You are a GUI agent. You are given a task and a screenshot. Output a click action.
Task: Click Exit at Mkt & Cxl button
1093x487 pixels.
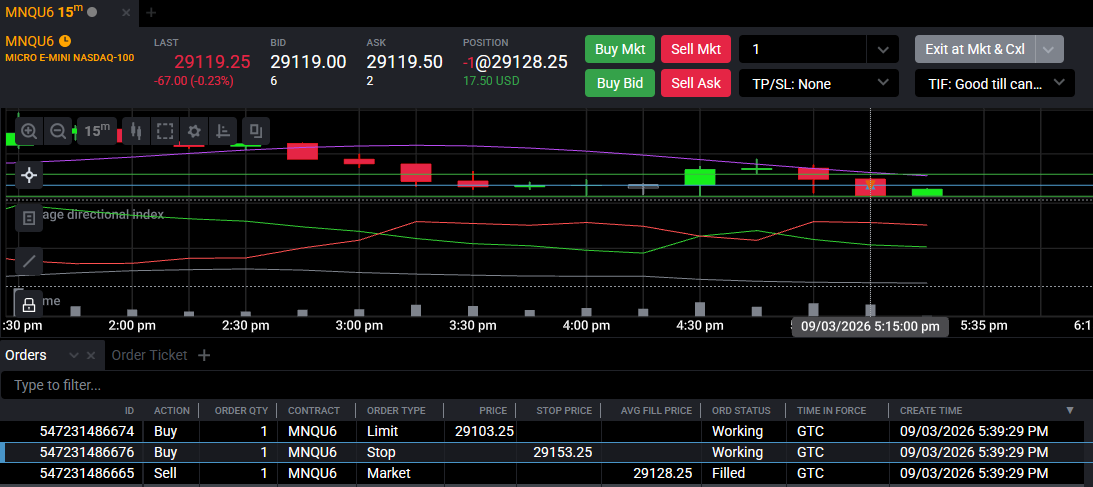(975, 49)
